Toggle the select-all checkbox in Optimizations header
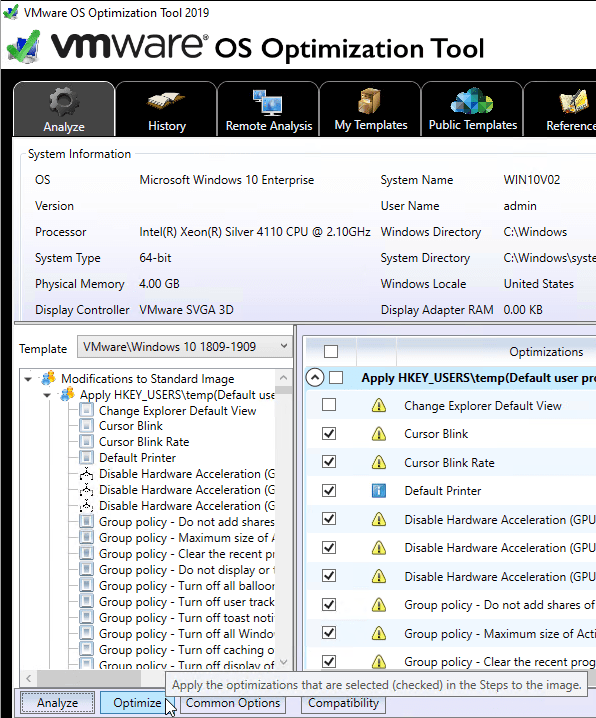 (x=331, y=351)
